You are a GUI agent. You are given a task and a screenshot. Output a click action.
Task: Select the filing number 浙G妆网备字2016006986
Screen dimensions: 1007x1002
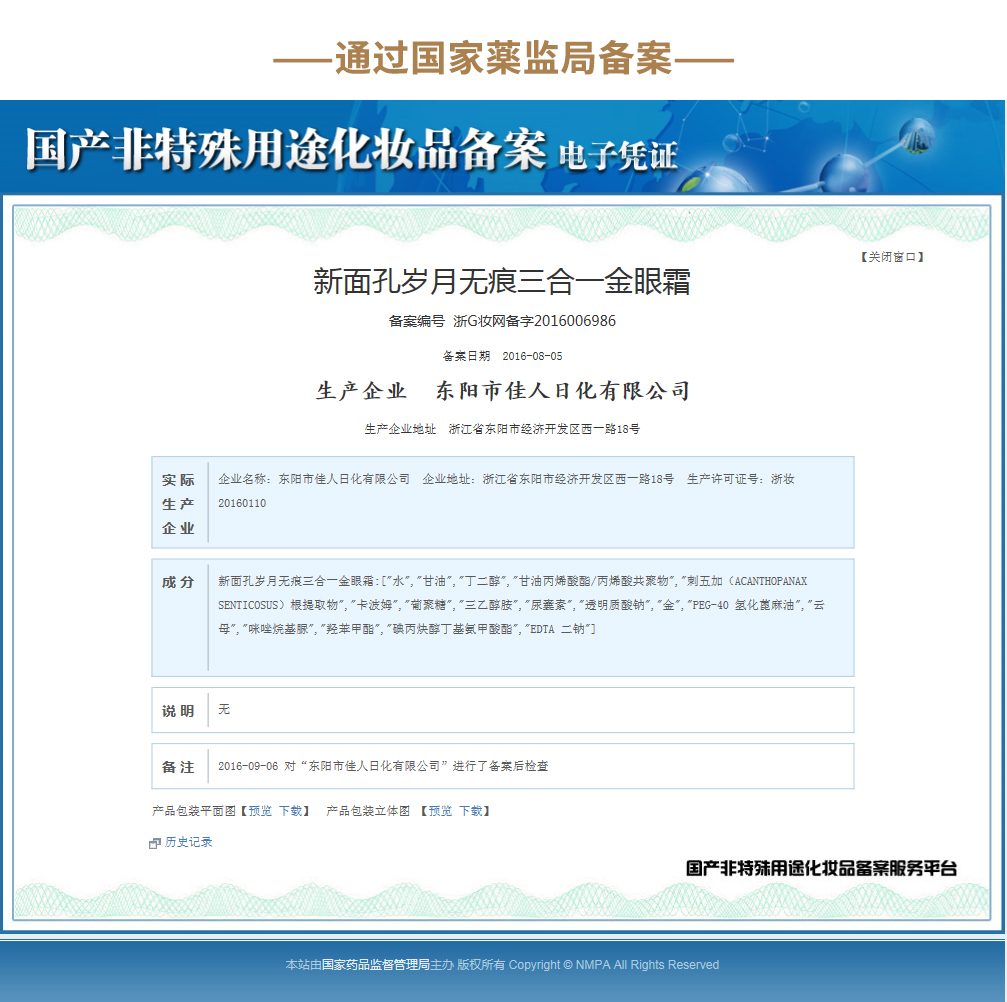pyautogui.click(x=534, y=321)
